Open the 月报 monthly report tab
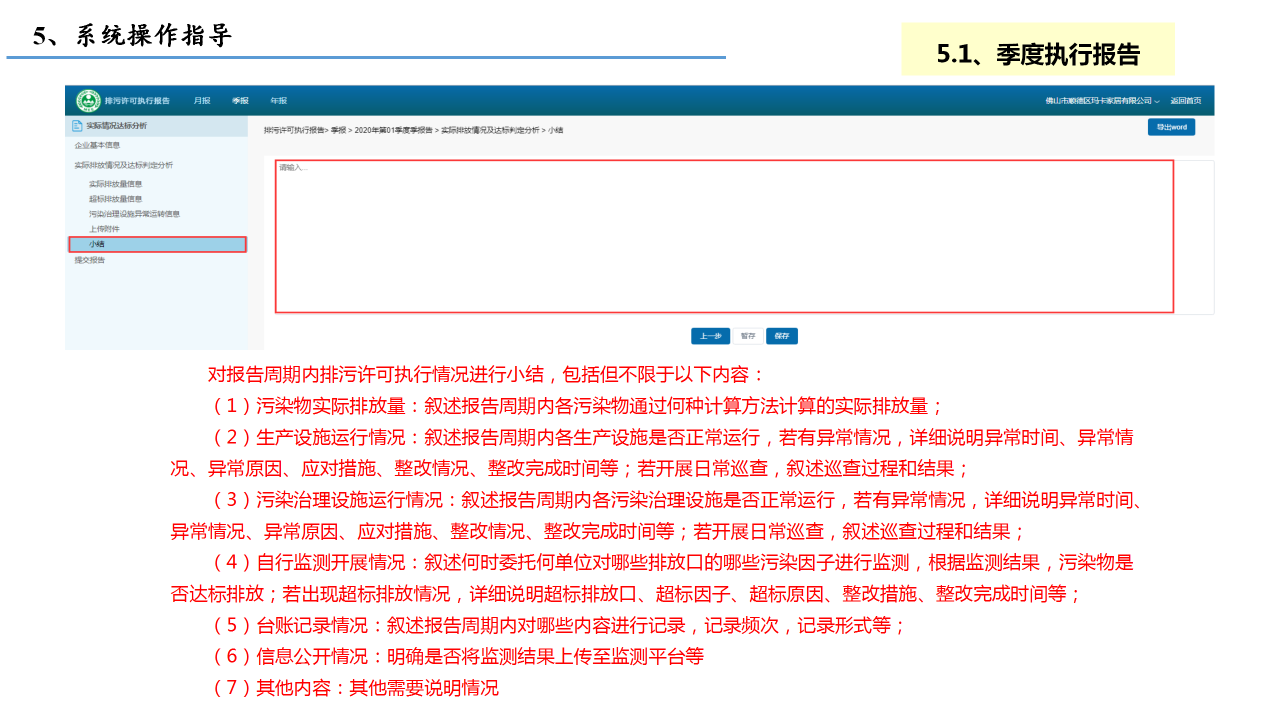 [202, 101]
